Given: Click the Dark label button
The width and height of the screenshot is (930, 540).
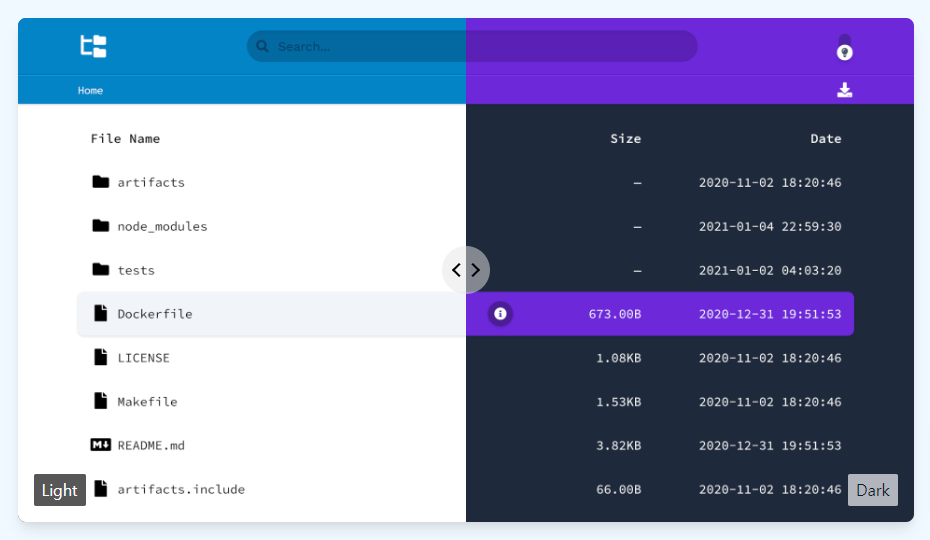Looking at the screenshot, I should pos(872,490).
